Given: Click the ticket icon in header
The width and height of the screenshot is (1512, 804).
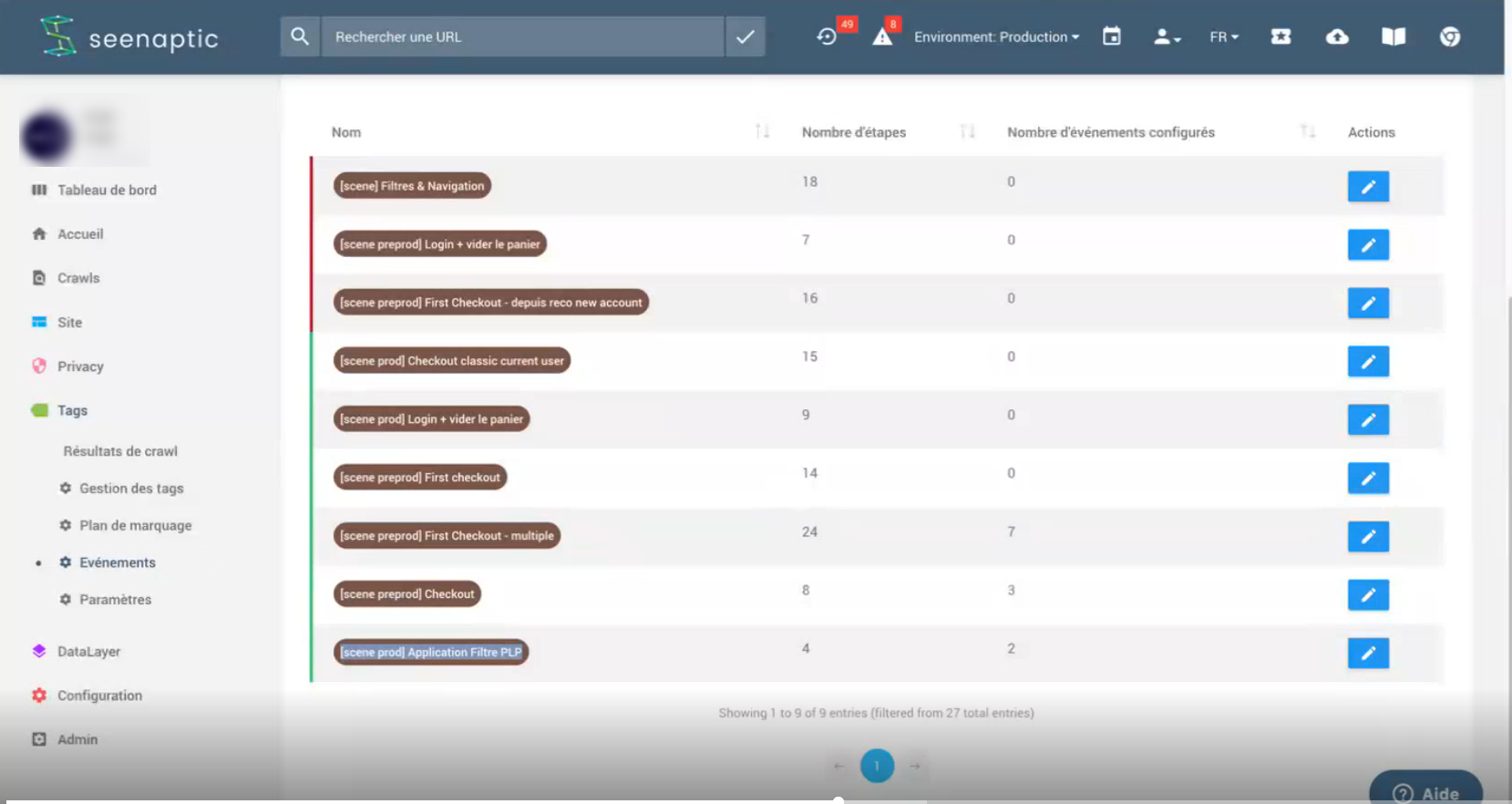Looking at the screenshot, I should point(1281,36).
